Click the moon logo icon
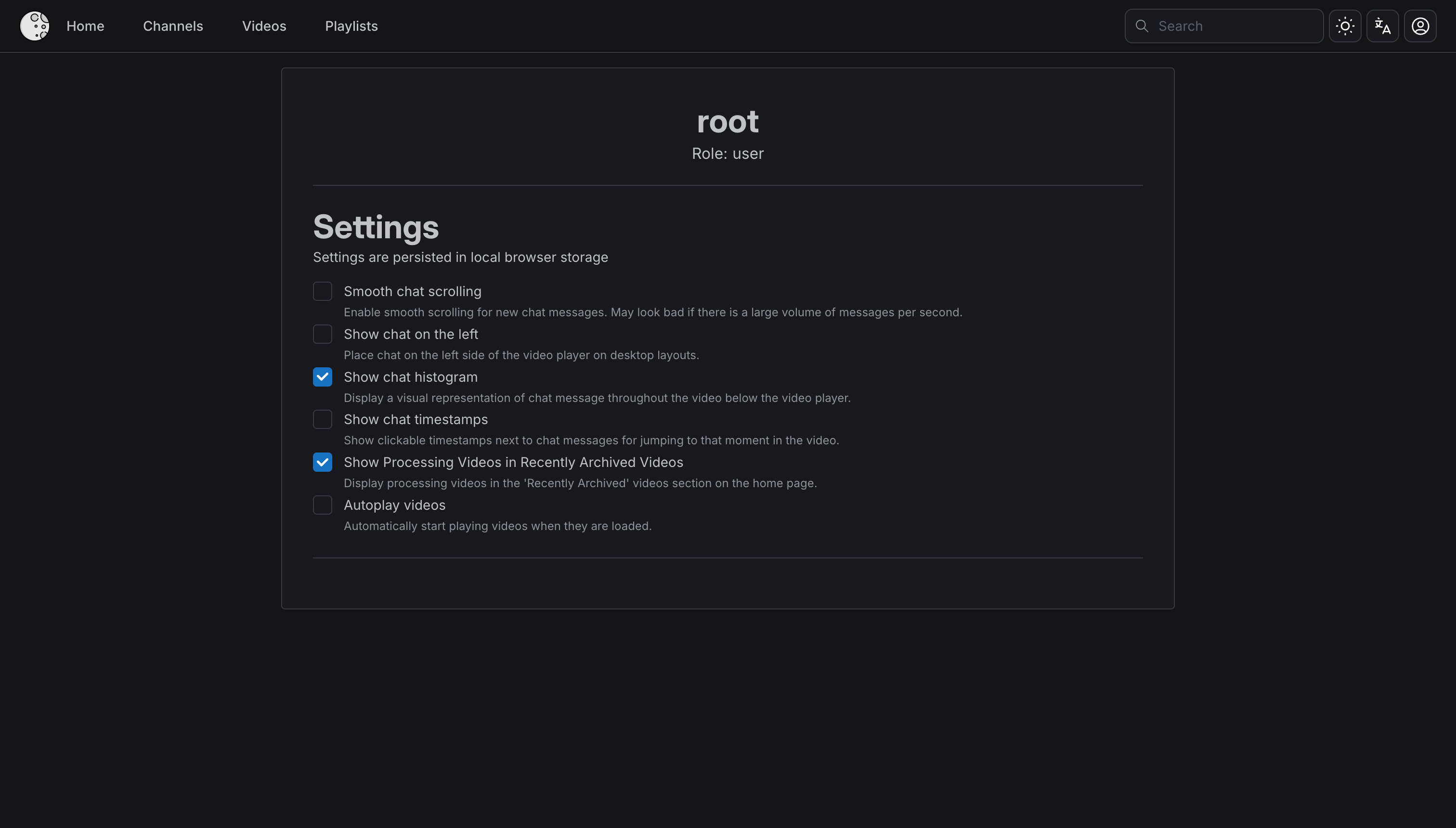 (x=35, y=26)
